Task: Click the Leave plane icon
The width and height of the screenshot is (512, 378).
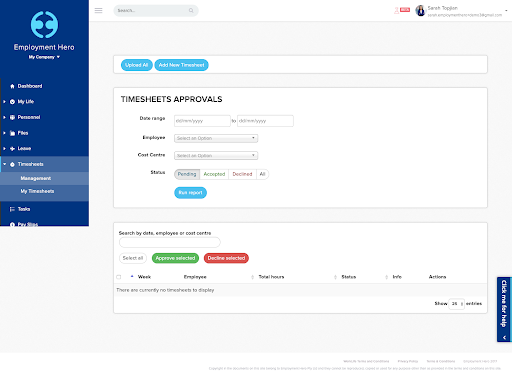Action: point(12,149)
